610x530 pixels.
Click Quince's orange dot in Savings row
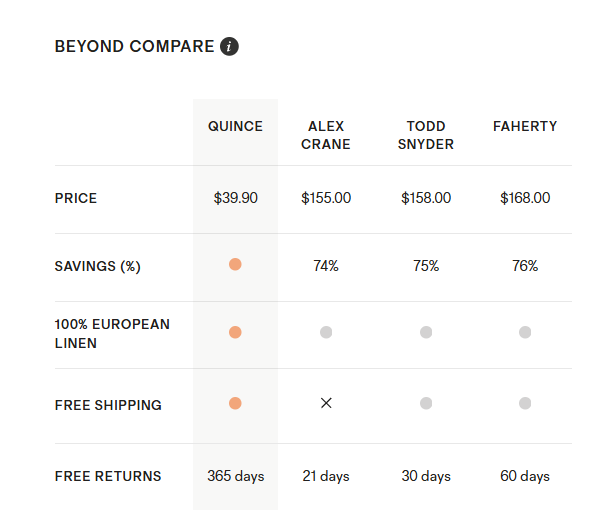pyautogui.click(x=235, y=265)
